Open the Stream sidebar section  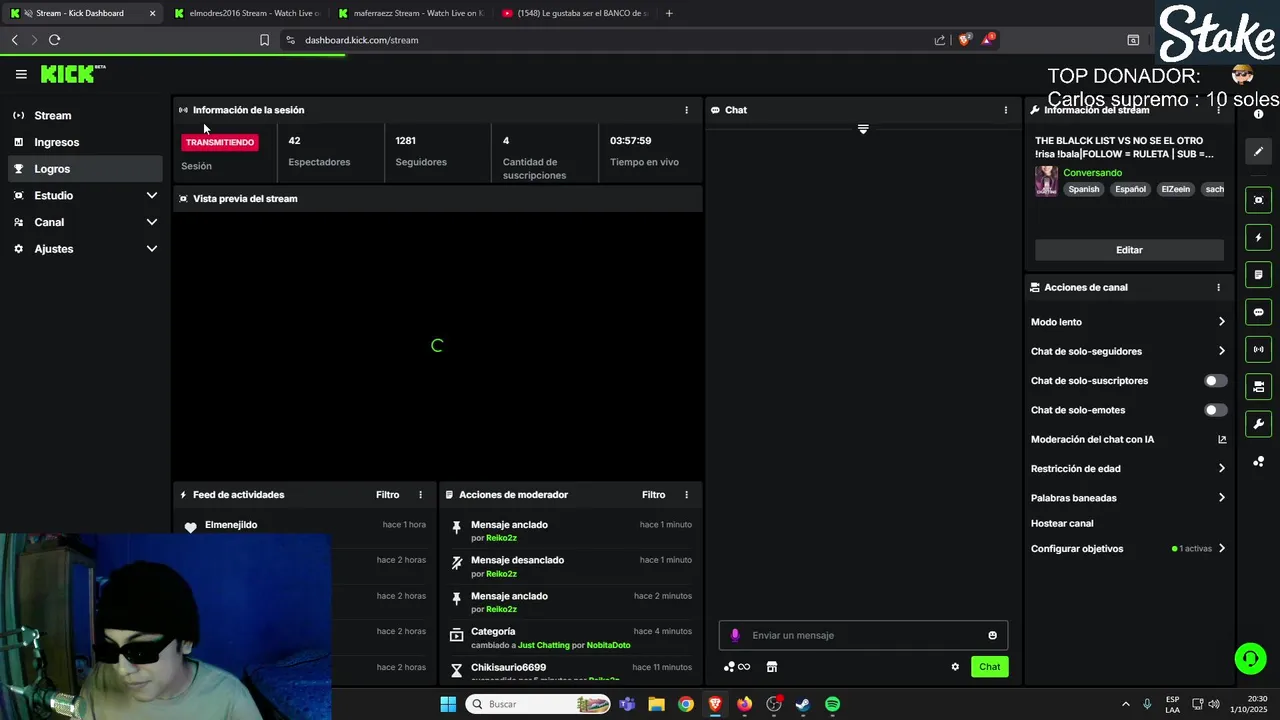85,115
